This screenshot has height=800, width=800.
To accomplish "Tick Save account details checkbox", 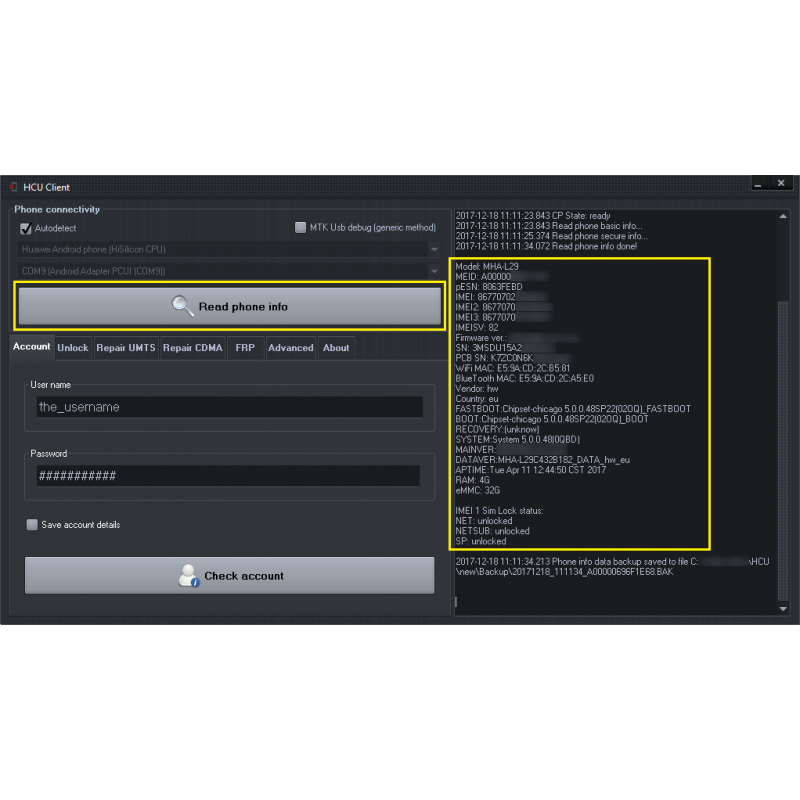I will [32, 524].
